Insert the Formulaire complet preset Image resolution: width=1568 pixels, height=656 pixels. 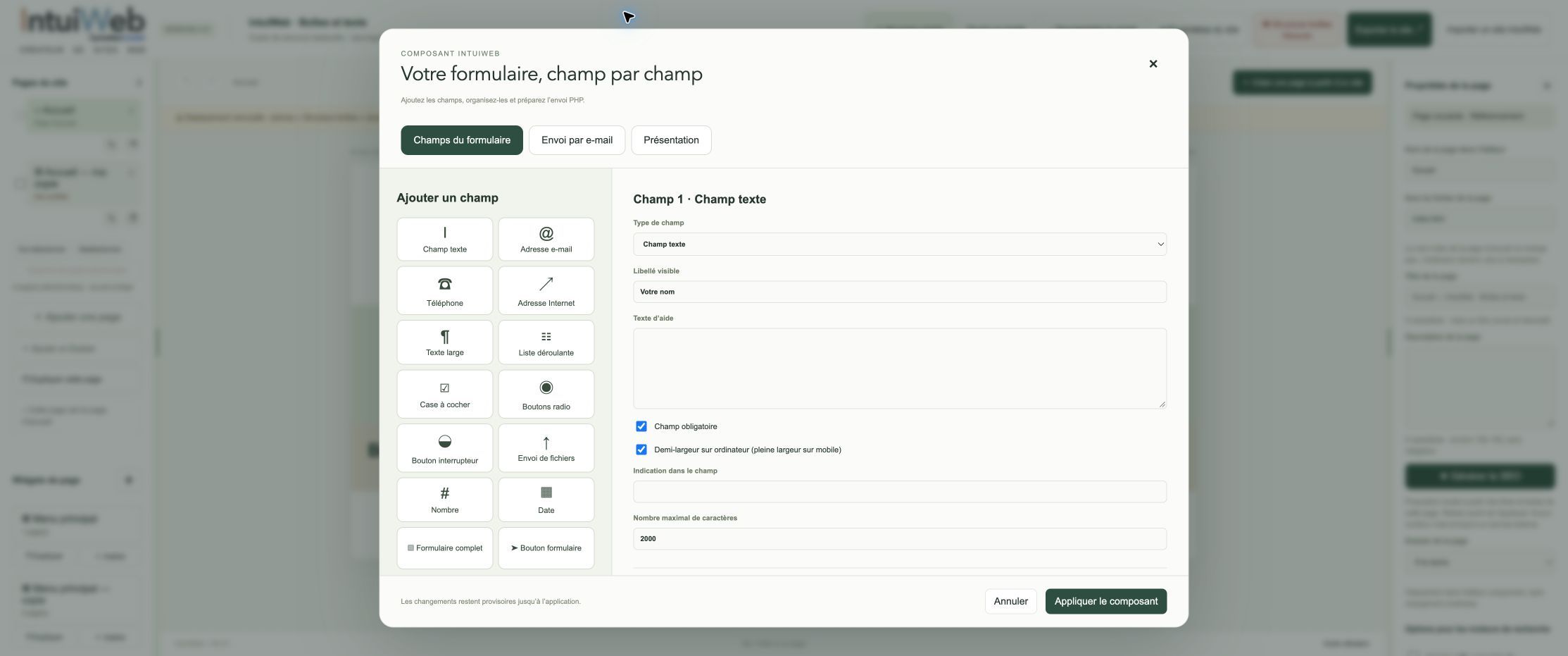point(444,548)
